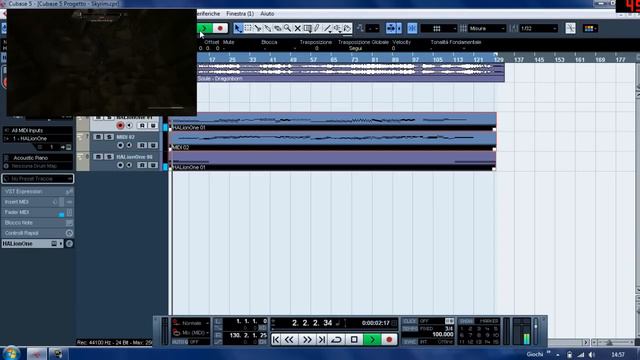Open the Aiuto menu
The height and width of the screenshot is (360, 640).
pos(267,13)
